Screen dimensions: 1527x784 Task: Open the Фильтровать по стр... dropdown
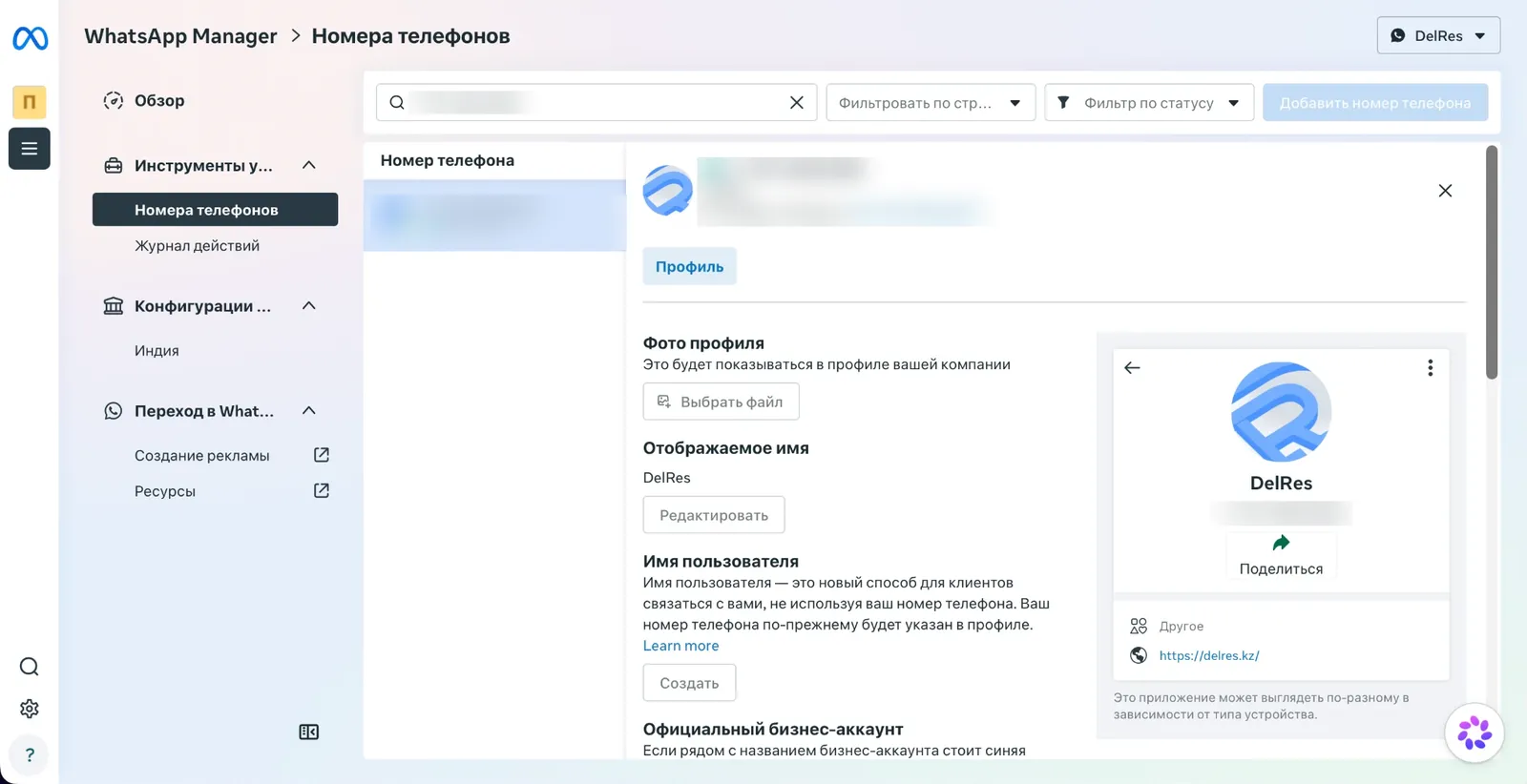(x=931, y=102)
